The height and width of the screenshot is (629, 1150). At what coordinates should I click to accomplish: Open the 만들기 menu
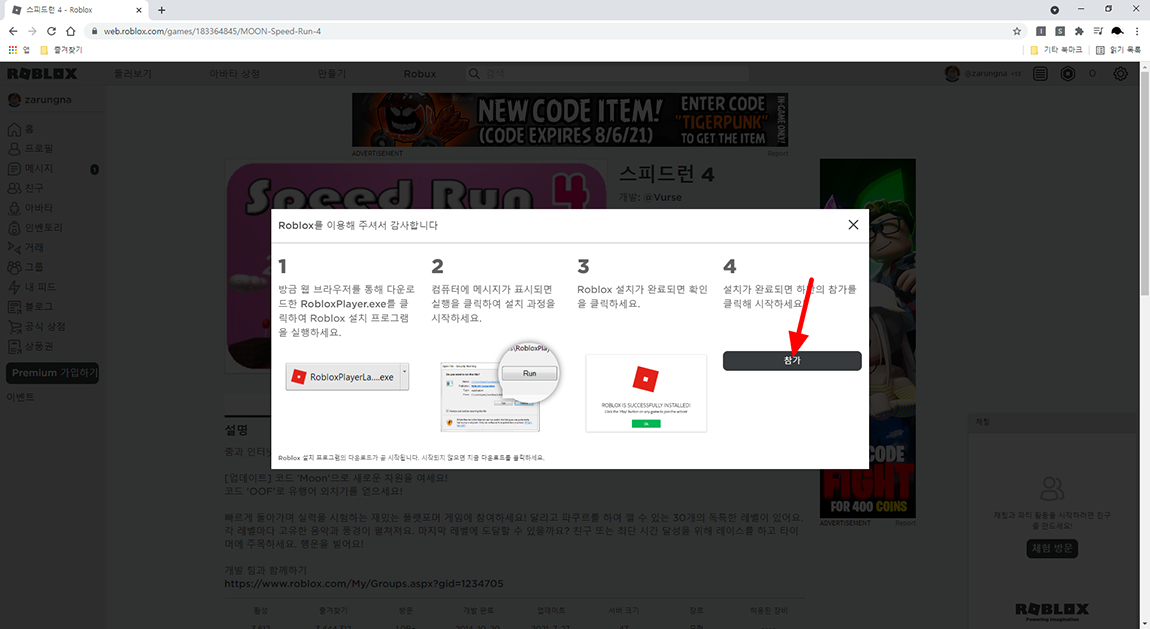point(332,73)
